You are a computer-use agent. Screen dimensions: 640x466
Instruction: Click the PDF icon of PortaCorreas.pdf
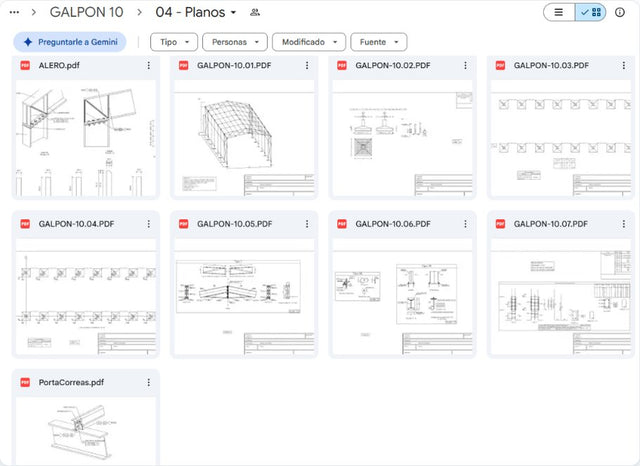(x=25, y=382)
